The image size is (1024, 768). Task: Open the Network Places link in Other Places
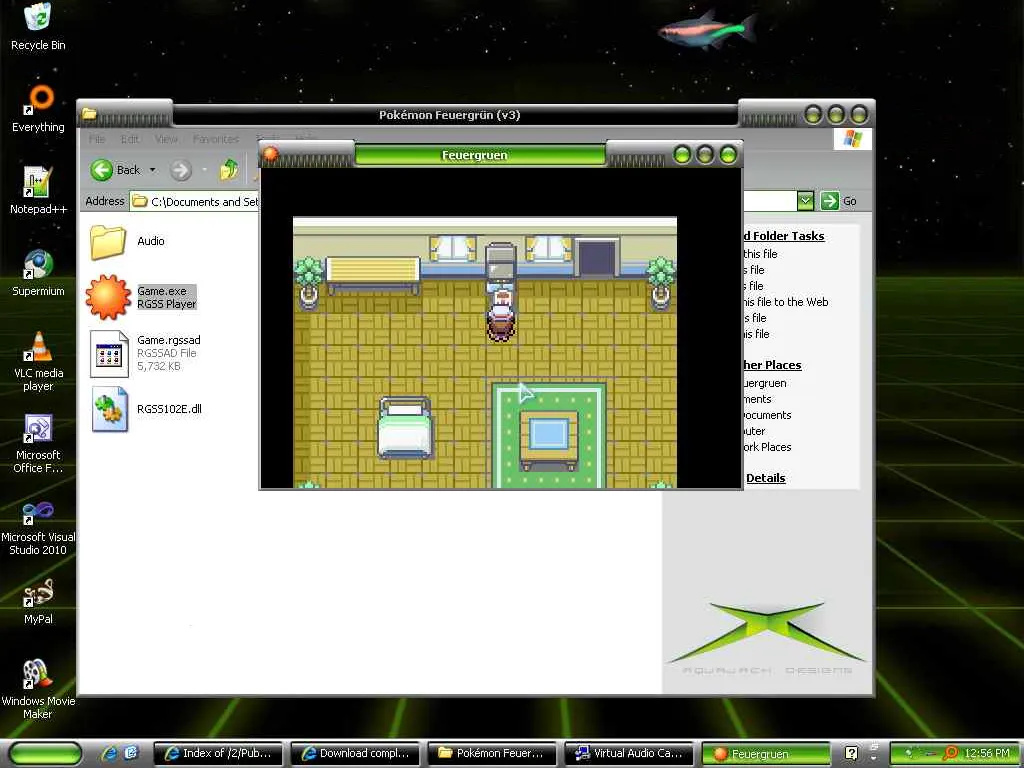pyautogui.click(x=767, y=447)
